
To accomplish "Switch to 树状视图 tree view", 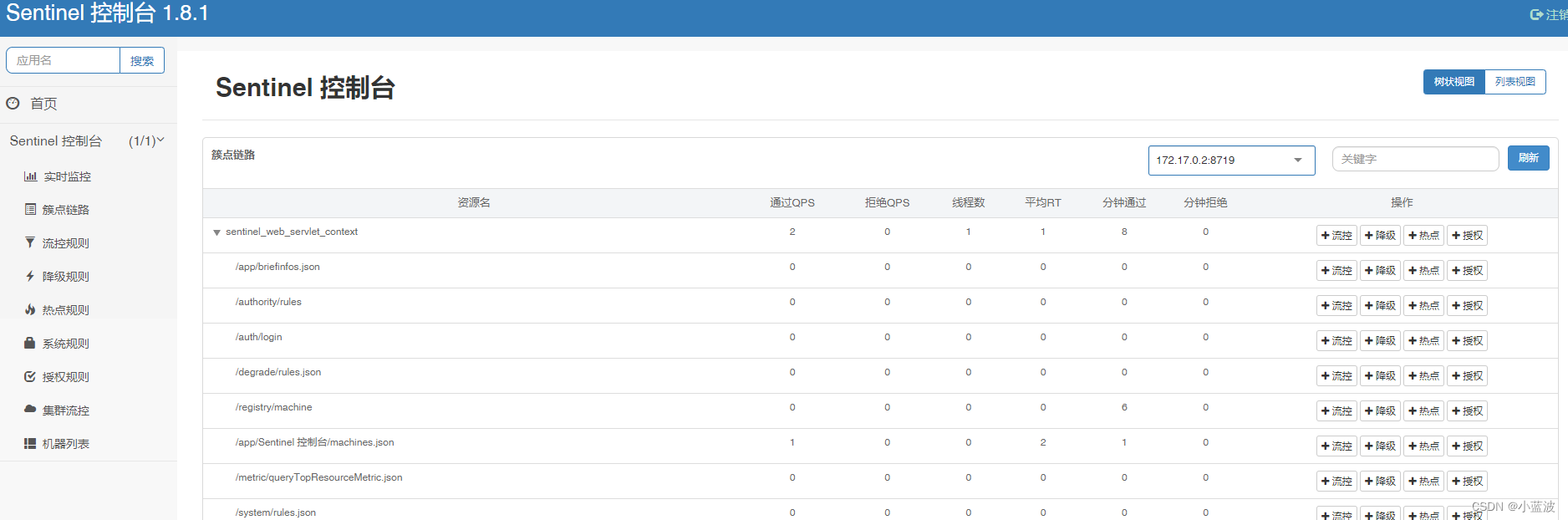I will [1454, 82].
